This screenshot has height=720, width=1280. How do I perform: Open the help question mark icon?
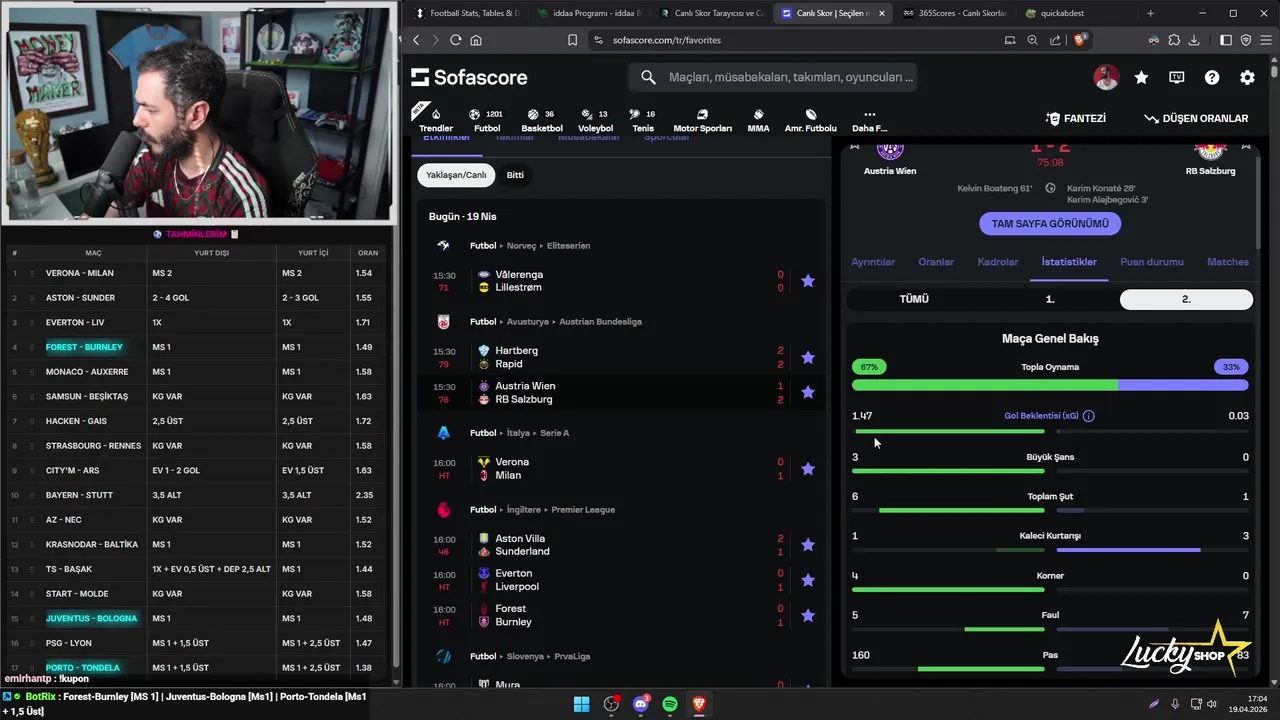[1212, 77]
